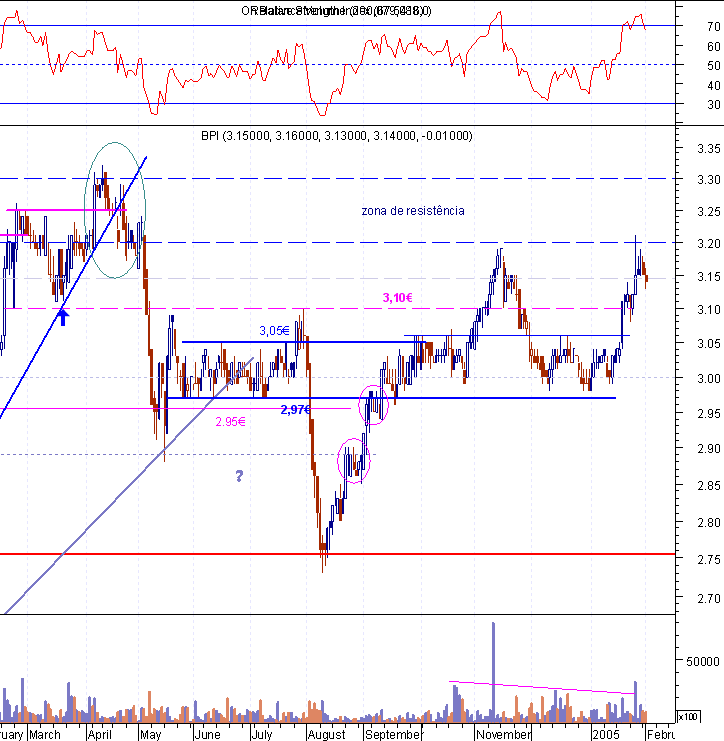Click the magenta '2.95€' annotation
Screen dimensions: 724x741
[231, 422]
